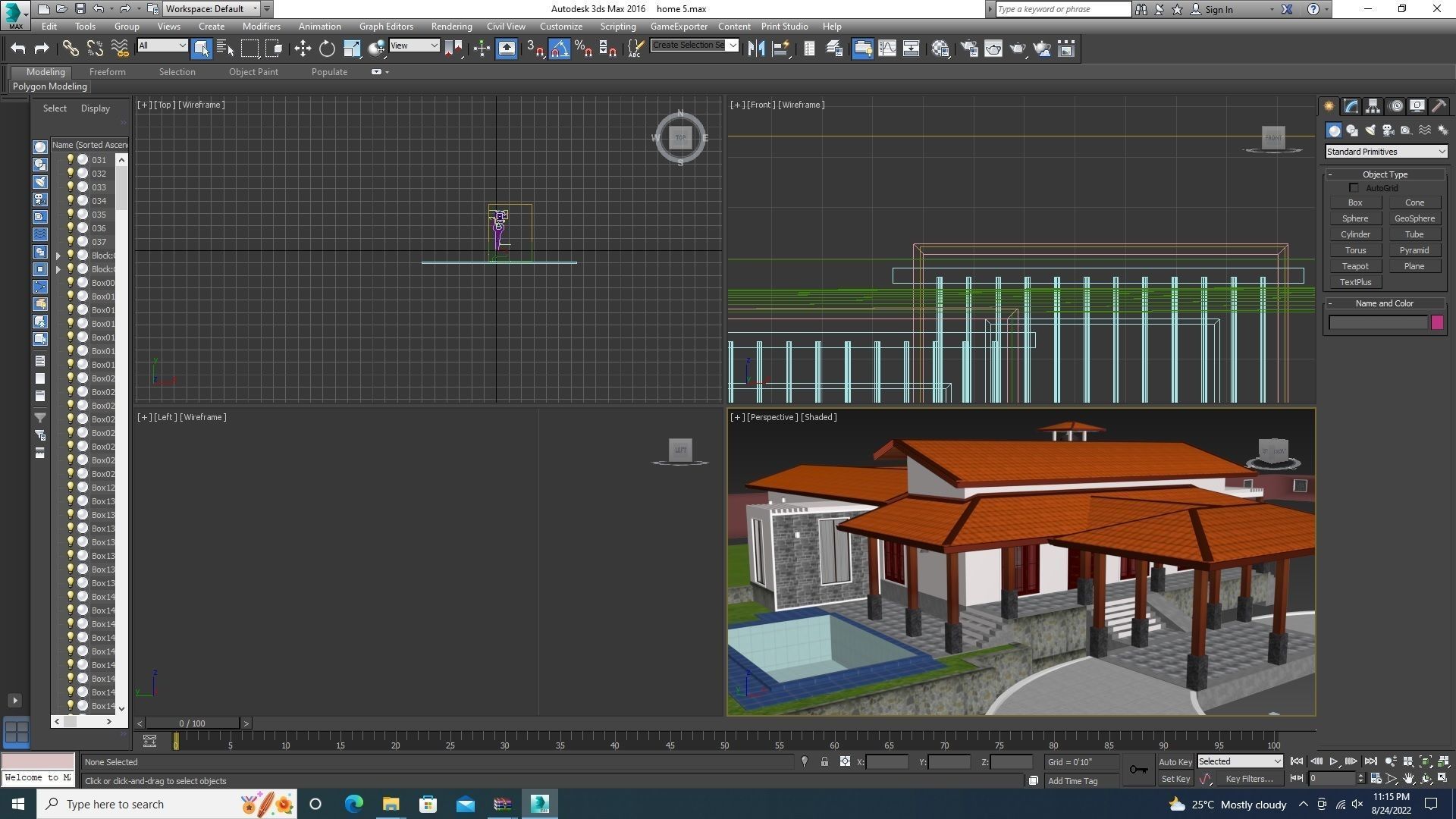Open the Standard Primitives dropdown
1456x819 pixels.
point(1385,152)
